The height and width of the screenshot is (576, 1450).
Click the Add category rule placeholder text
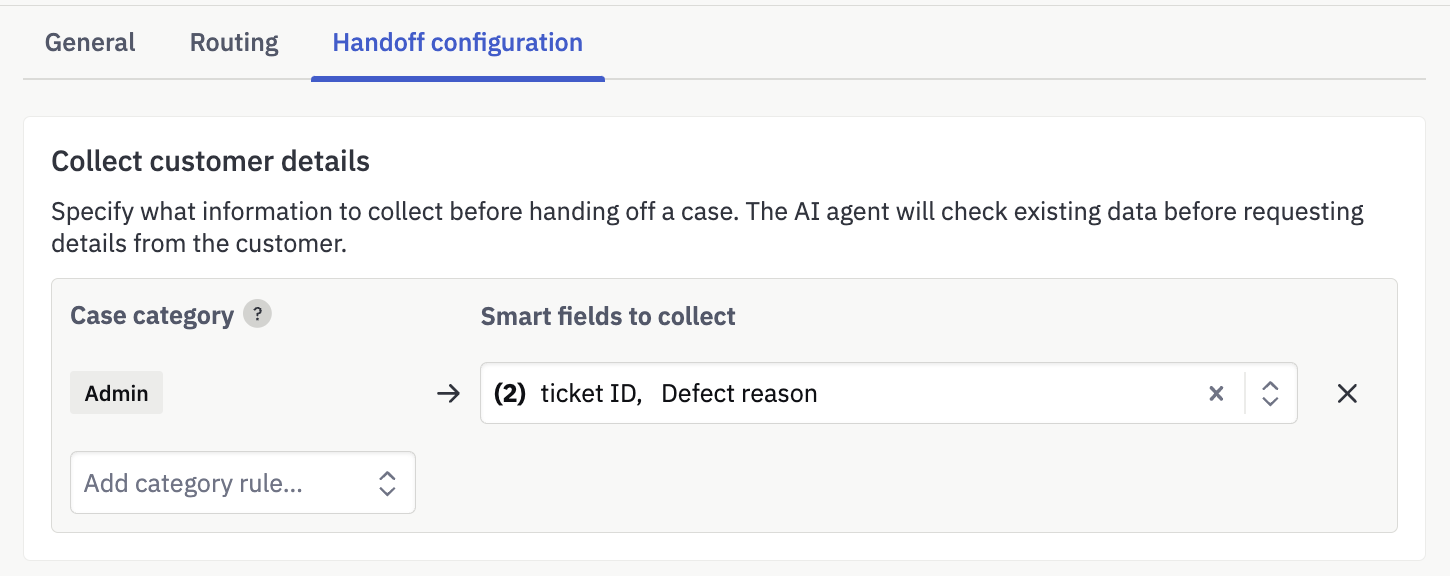click(193, 484)
